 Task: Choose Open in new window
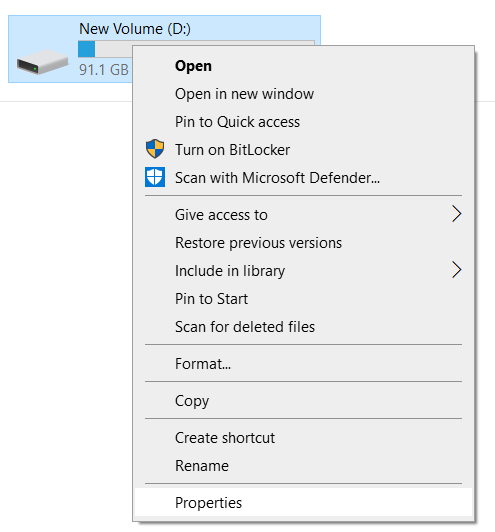pyautogui.click(x=303, y=94)
